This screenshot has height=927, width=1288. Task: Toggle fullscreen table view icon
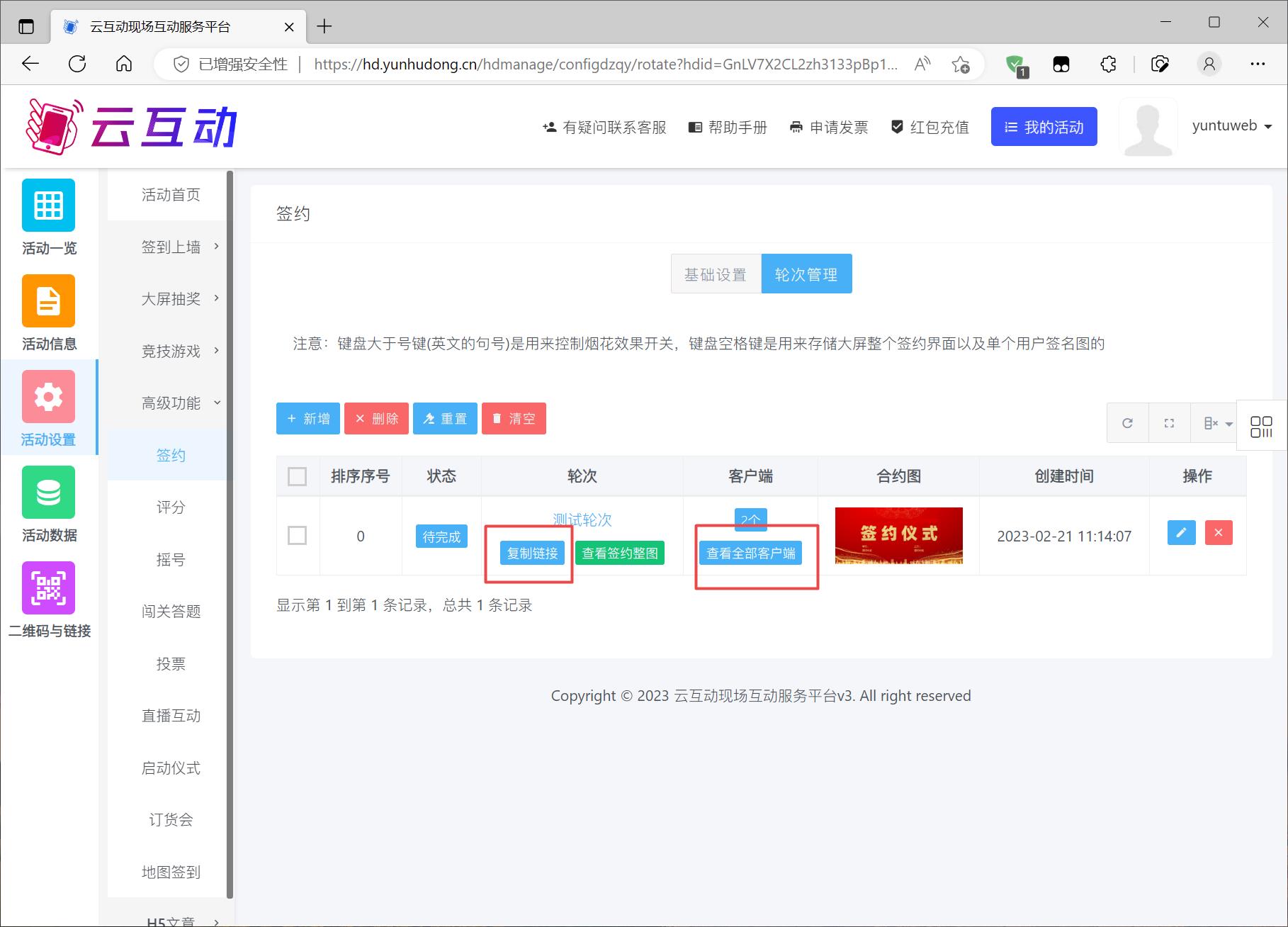(1169, 423)
